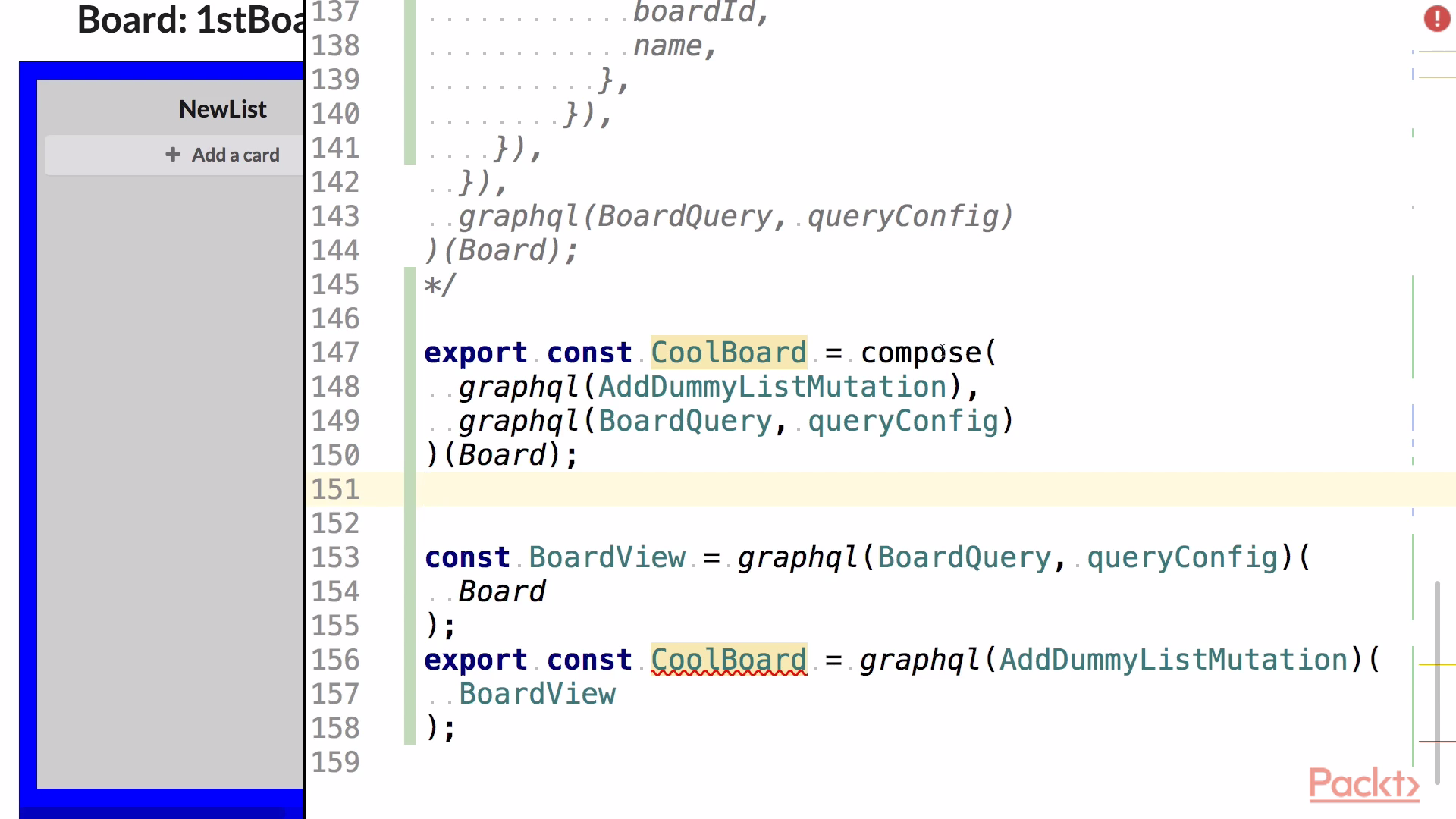Click the BoardView declaration on line 153

607,557
